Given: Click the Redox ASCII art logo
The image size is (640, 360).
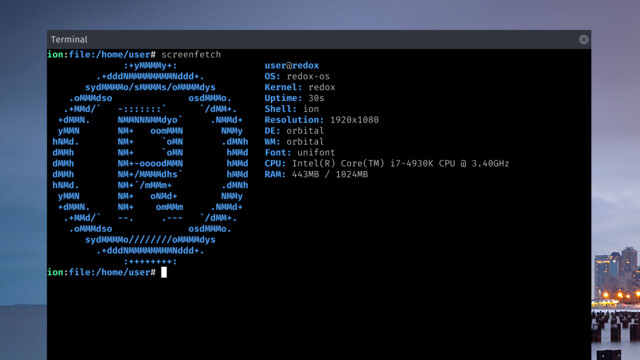Looking at the screenshot, I should pos(150,163).
